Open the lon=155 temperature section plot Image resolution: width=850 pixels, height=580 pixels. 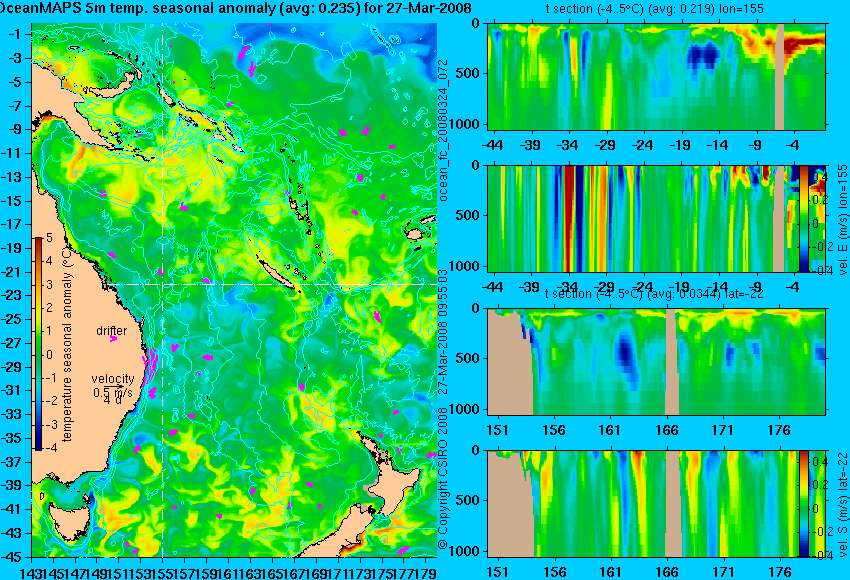click(x=656, y=76)
